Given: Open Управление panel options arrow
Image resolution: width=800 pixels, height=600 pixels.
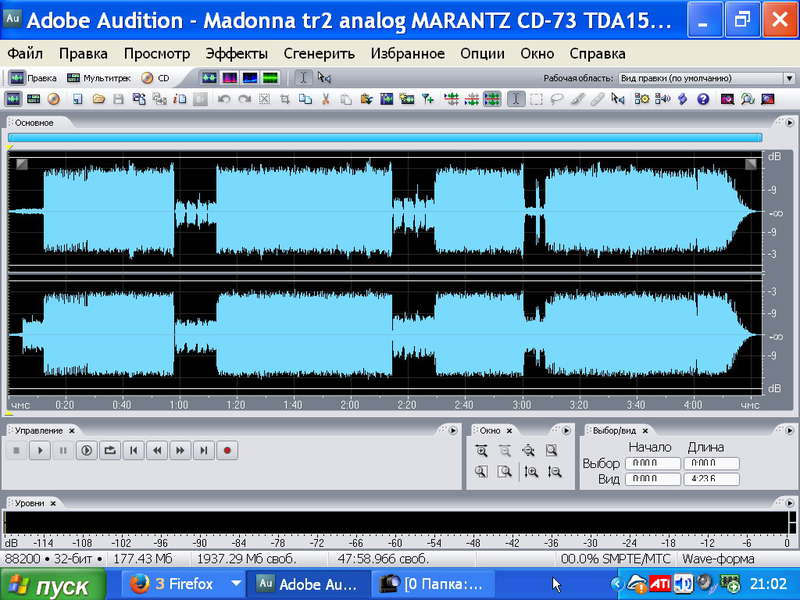Looking at the screenshot, I should click(453, 431).
